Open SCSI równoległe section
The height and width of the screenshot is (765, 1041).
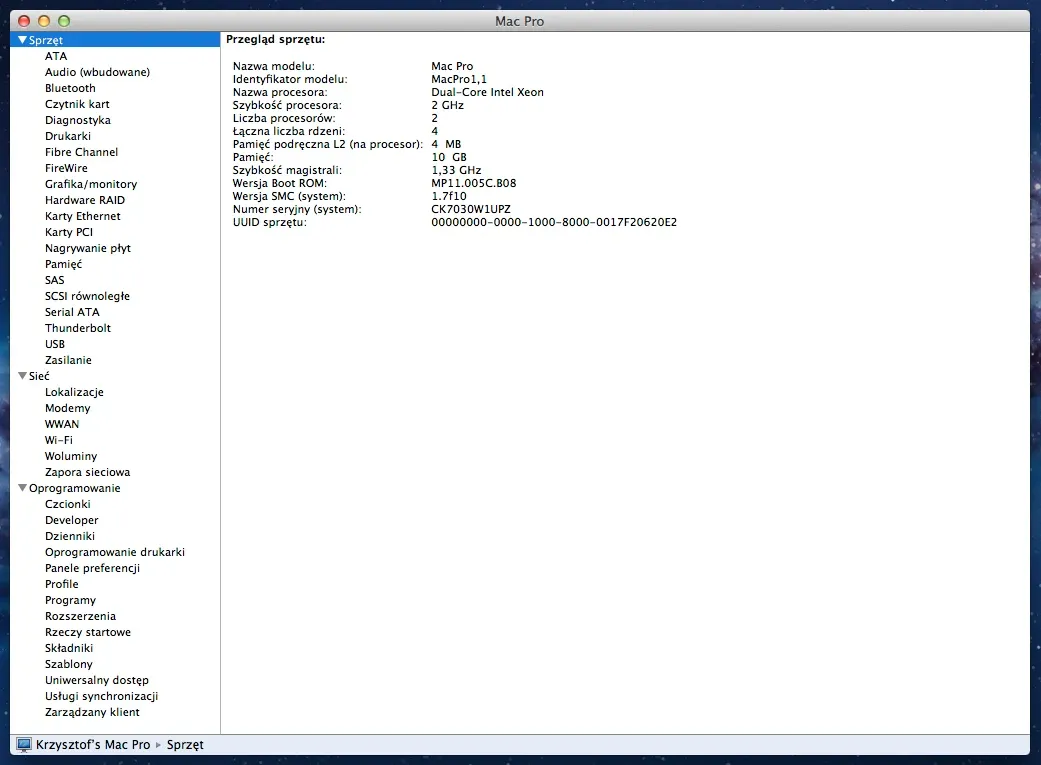coord(87,296)
